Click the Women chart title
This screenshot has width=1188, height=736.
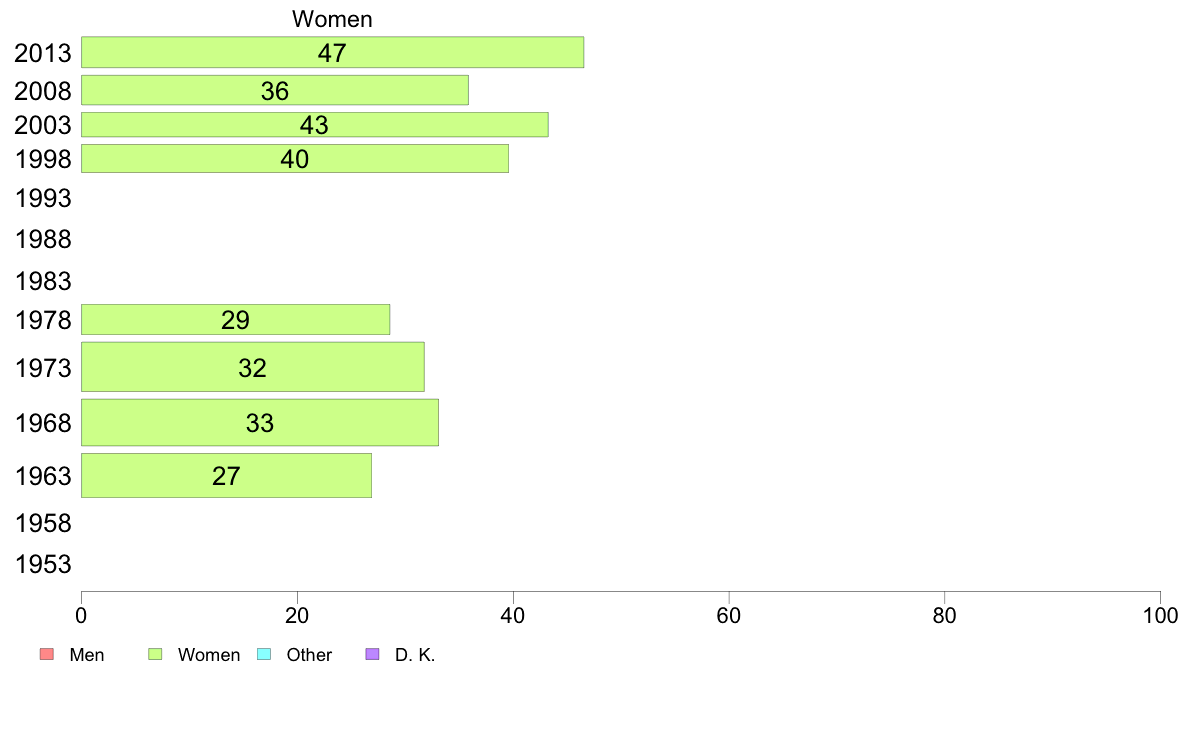(x=333, y=19)
